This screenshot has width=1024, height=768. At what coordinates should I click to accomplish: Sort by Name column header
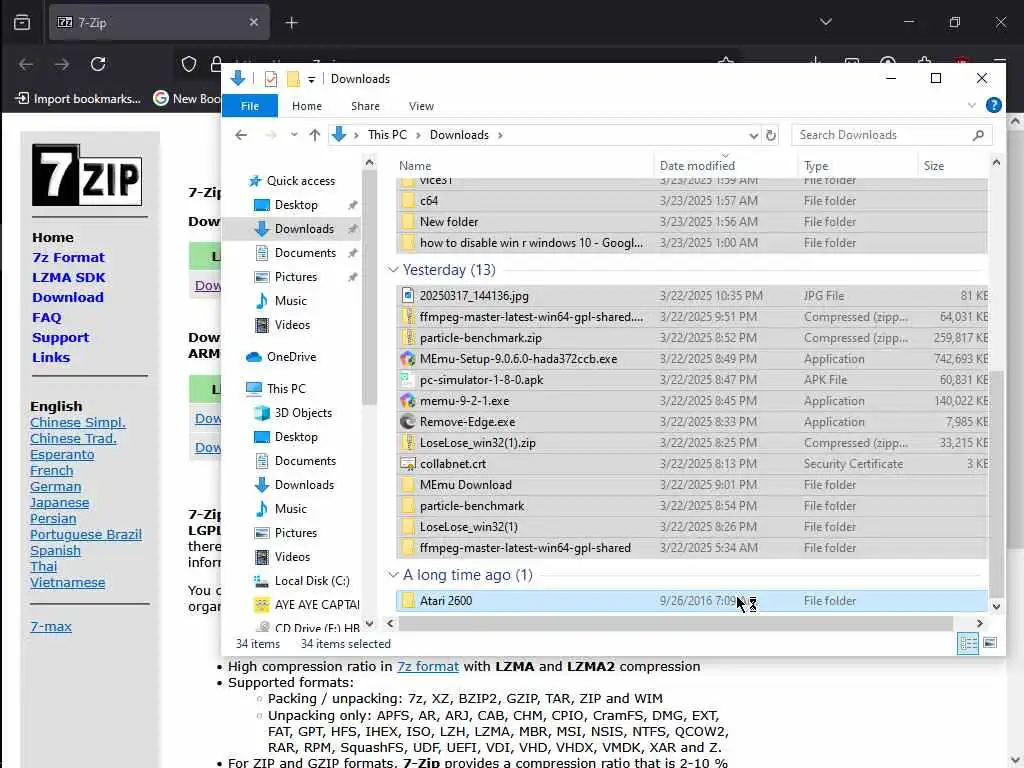tap(415, 166)
